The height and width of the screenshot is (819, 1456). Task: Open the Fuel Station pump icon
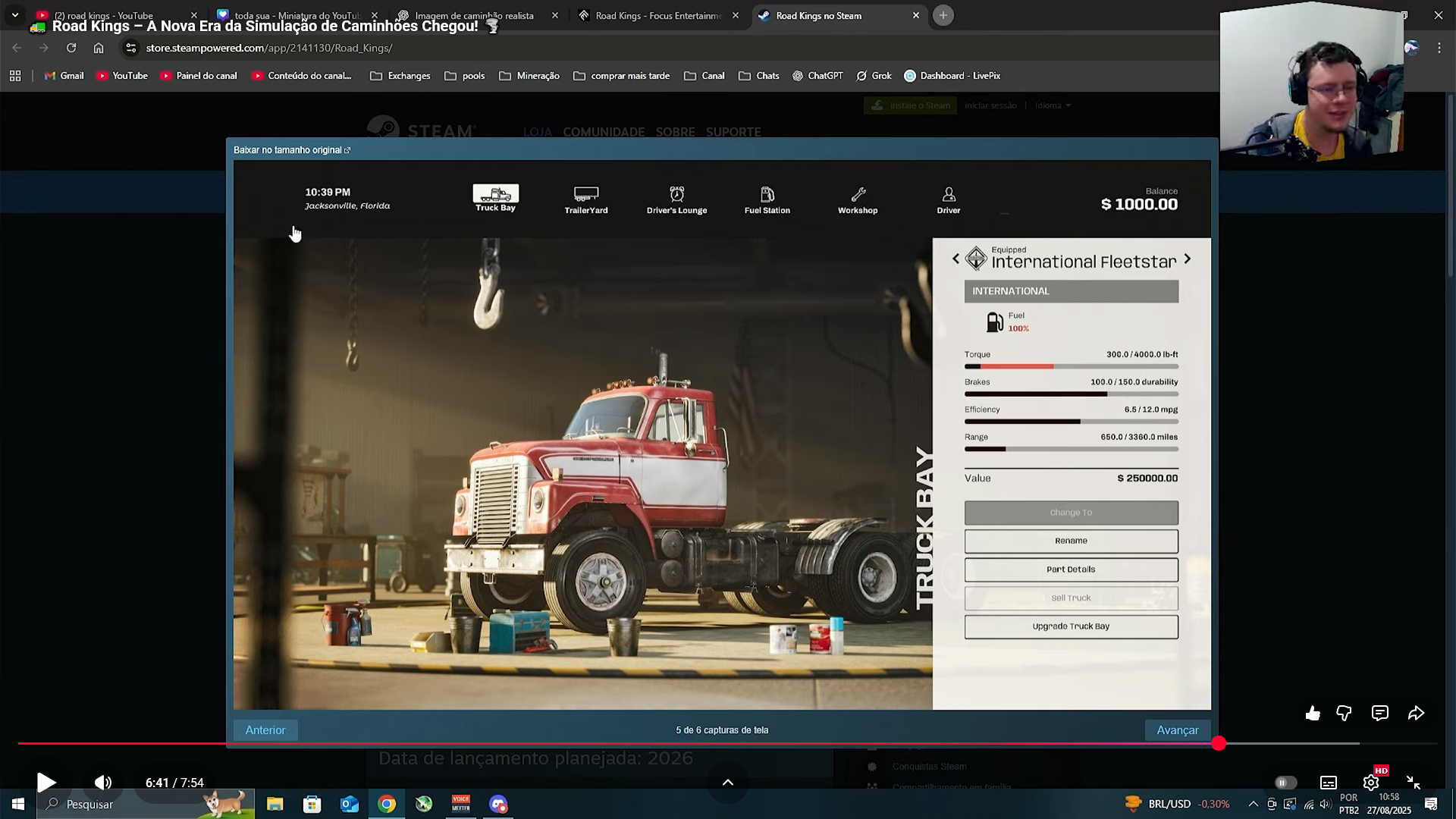coord(767,194)
